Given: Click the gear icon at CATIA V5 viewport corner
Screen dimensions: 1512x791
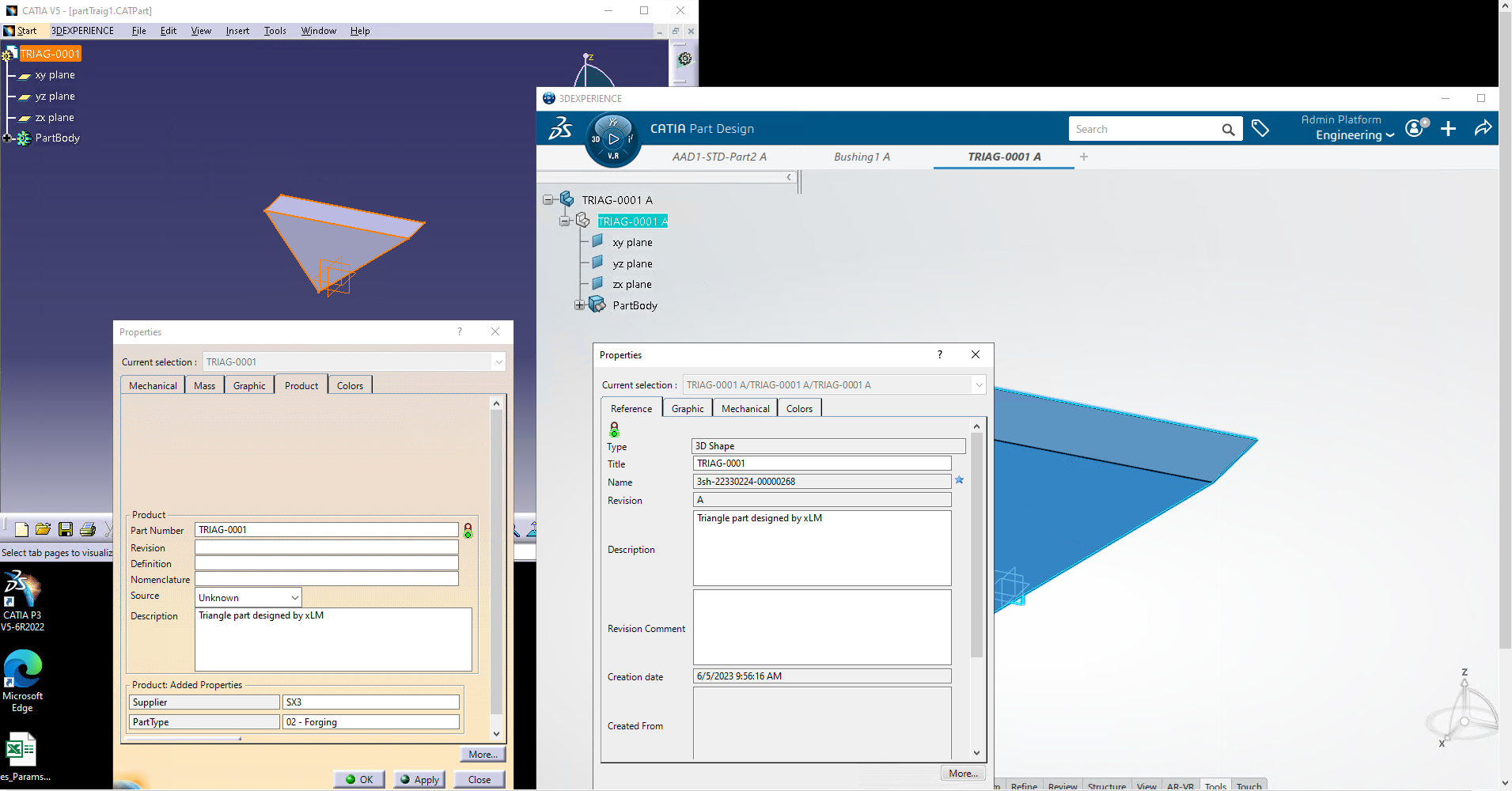Looking at the screenshot, I should coord(685,59).
